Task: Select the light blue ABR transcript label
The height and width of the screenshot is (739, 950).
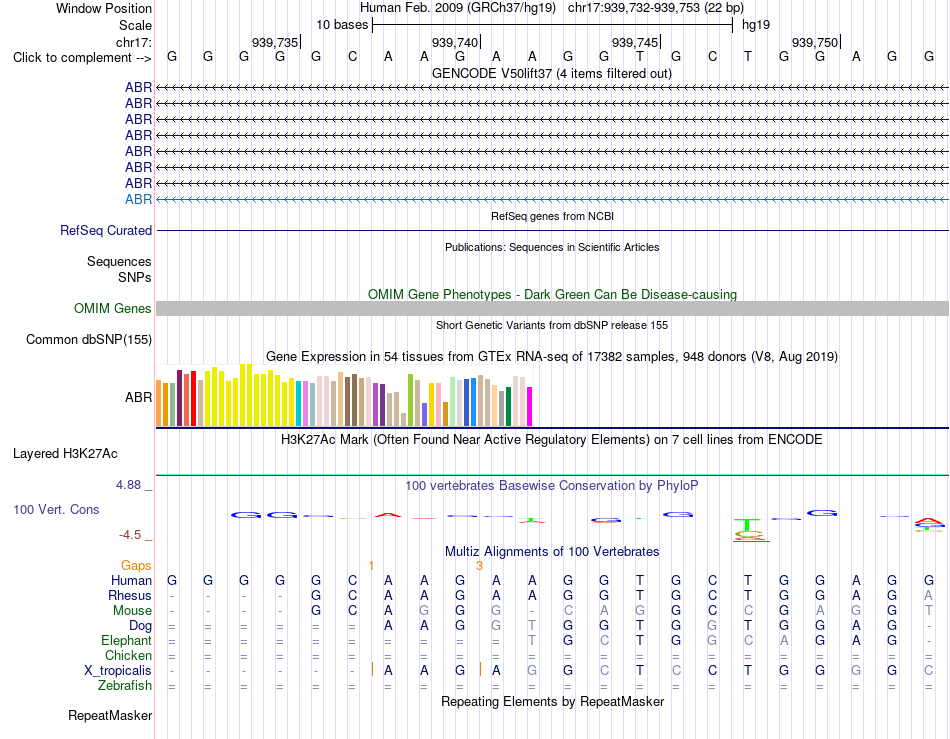Action: (138, 199)
